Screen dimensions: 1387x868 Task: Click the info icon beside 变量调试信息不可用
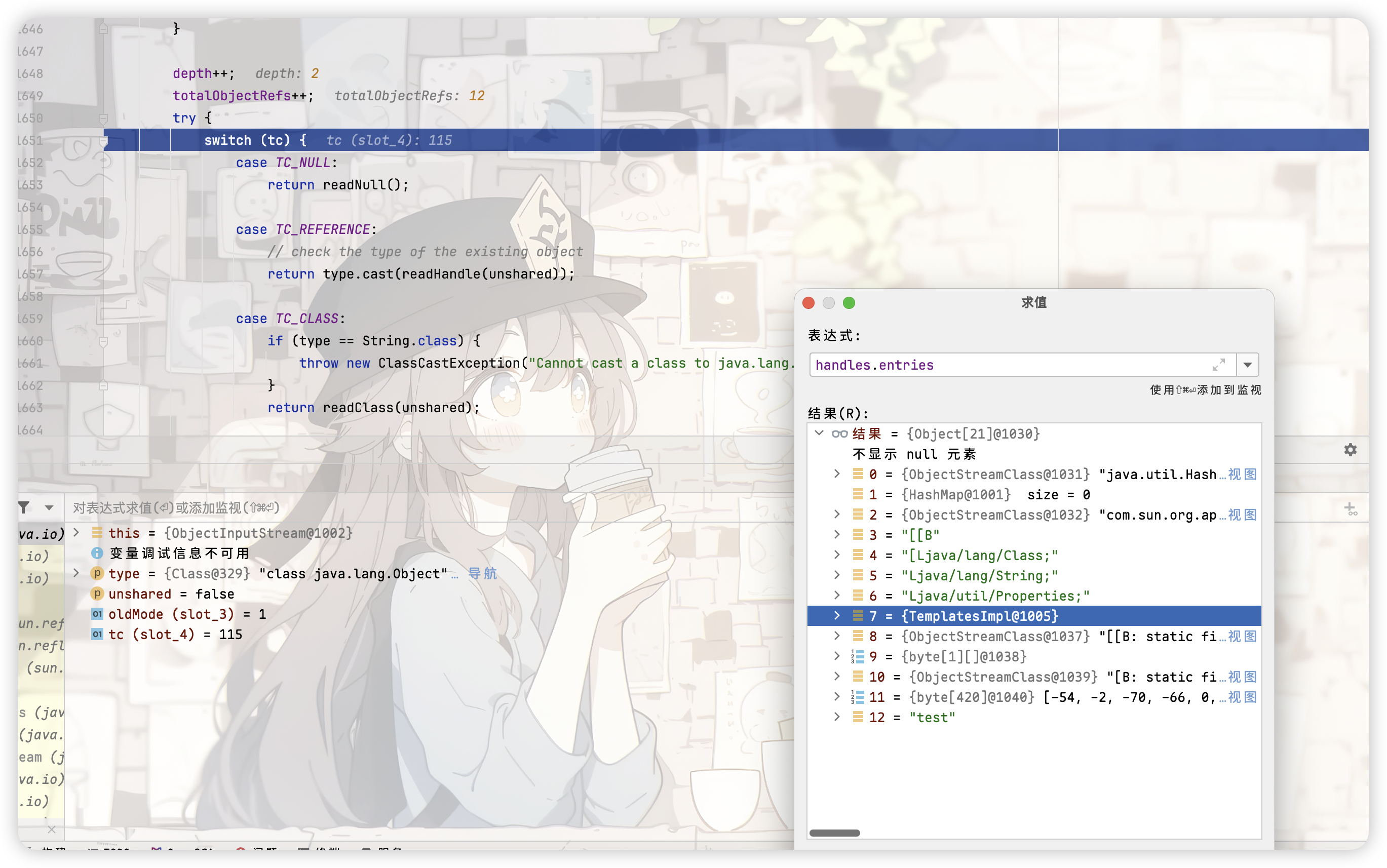coord(97,553)
